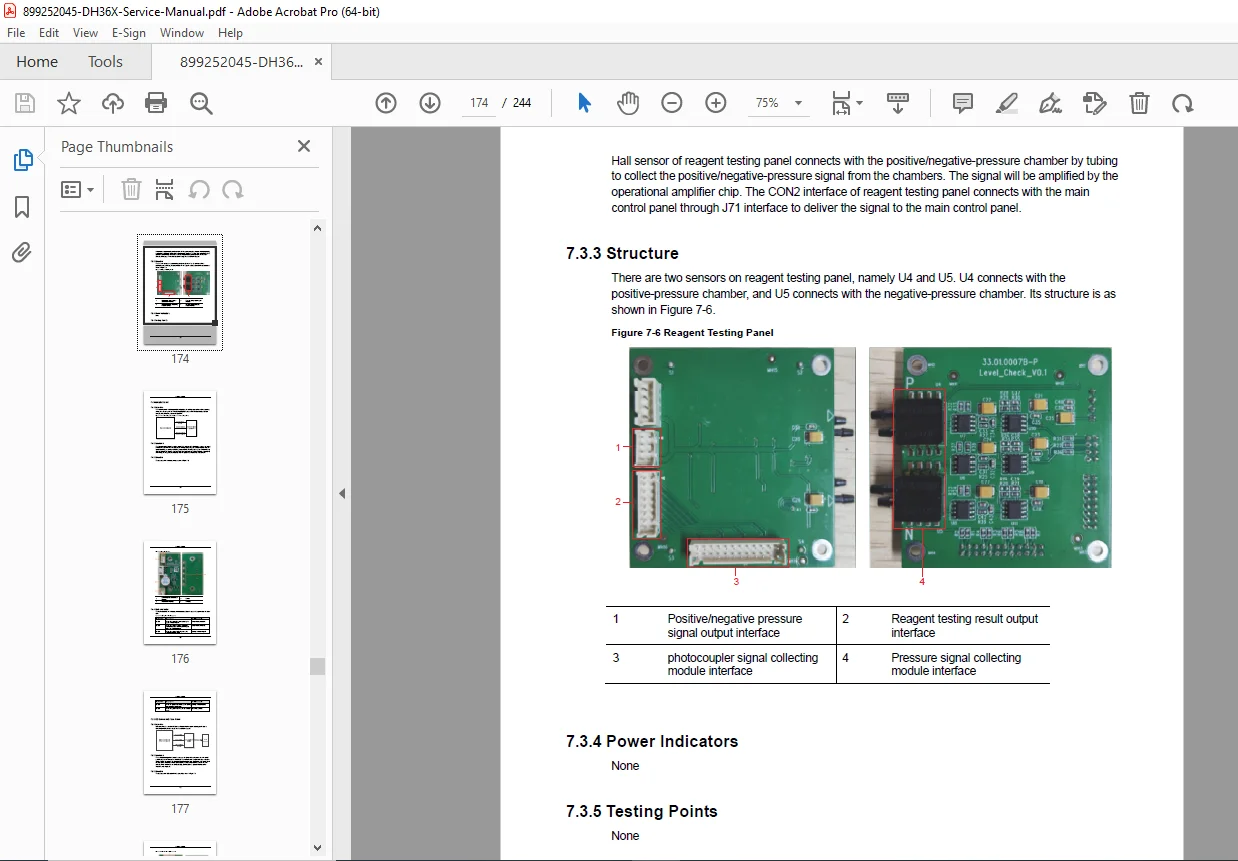Screen dimensions: 1238x861
Task: Click the thumbnail panel scroll up arrow
Action: (317, 228)
